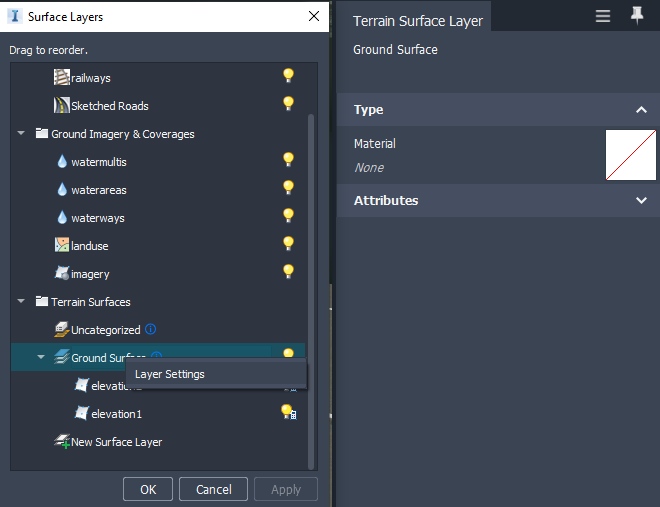Click the Sketched Roads layer icon
The image size is (660, 507).
coord(62,106)
